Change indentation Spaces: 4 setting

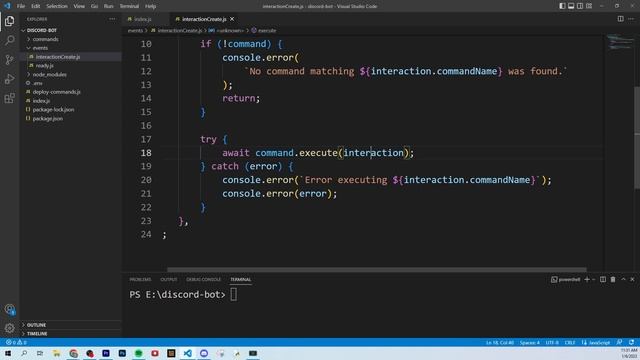click(529, 342)
